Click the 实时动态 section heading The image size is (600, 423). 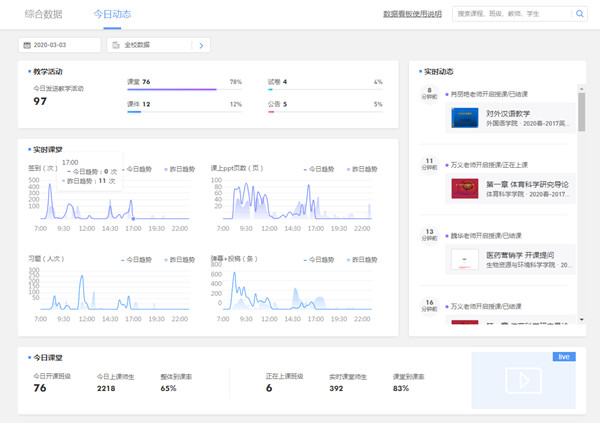439,72
